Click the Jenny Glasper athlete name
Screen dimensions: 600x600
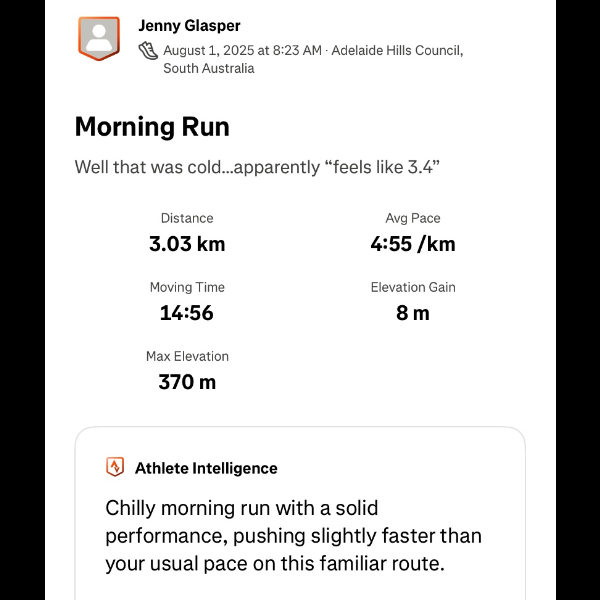(189, 26)
